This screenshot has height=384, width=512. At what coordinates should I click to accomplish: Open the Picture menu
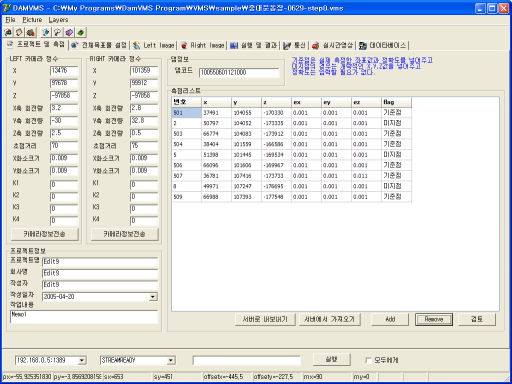click(32, 20)
